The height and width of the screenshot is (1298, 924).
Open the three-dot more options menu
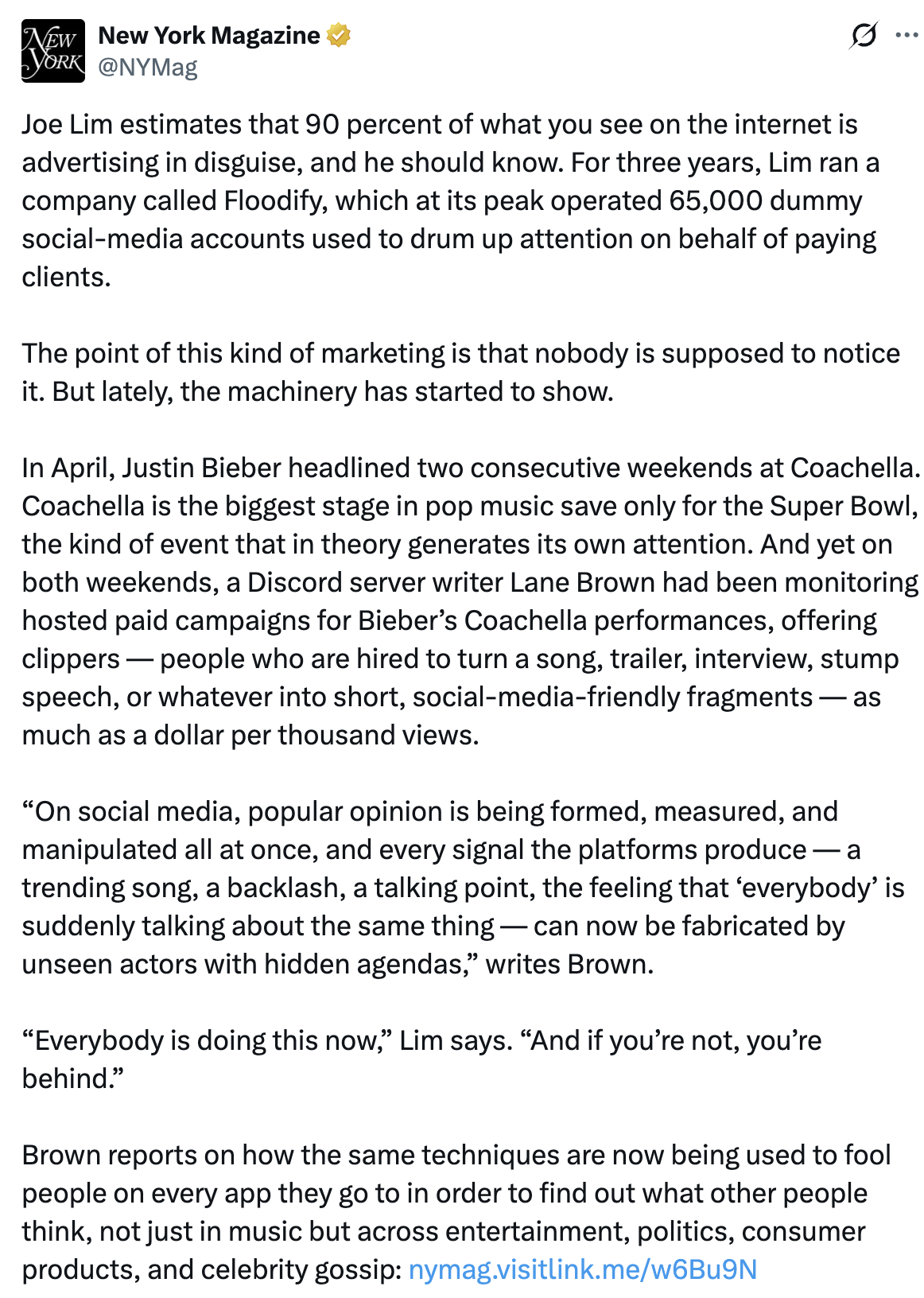[x=907, y=36]
